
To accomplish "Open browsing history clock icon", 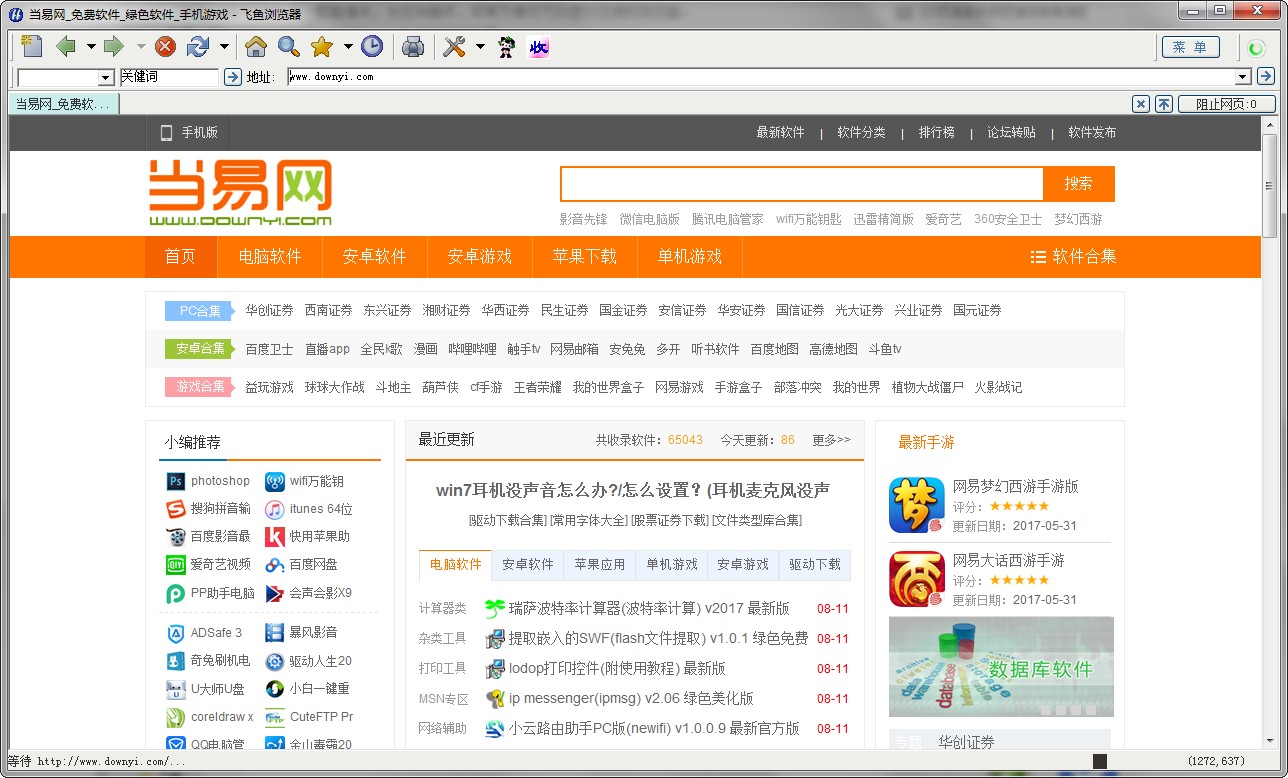I will (x=372, y=47).
